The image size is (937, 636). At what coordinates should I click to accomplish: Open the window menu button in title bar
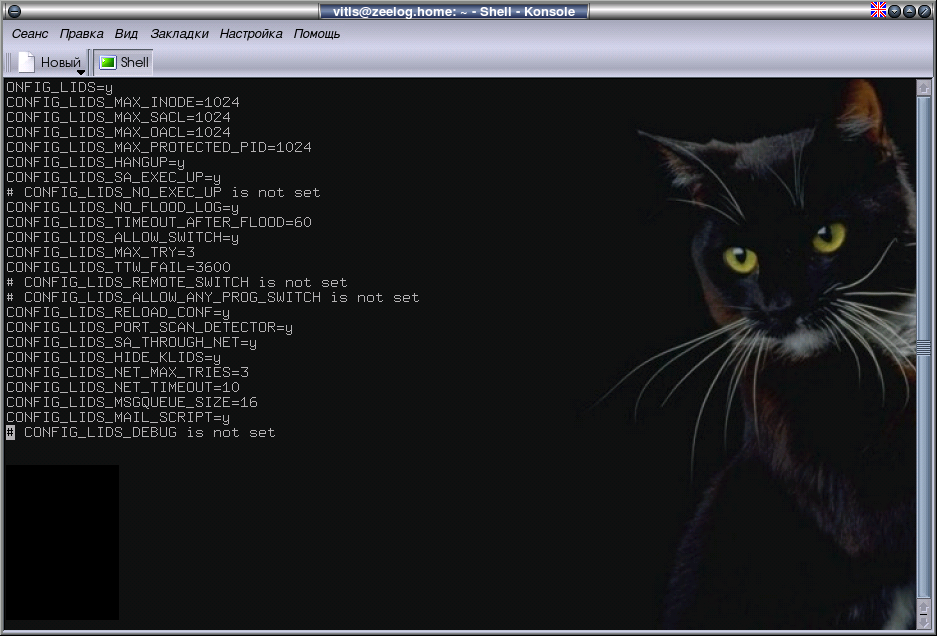tap(14, 11)
